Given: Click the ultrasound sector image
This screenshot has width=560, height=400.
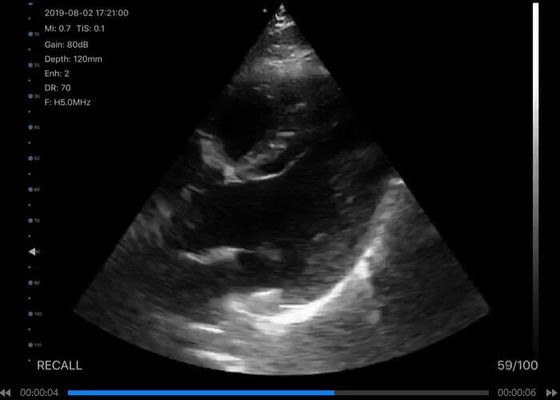Looking at the screenshot, I should click(x=281, y=189).
